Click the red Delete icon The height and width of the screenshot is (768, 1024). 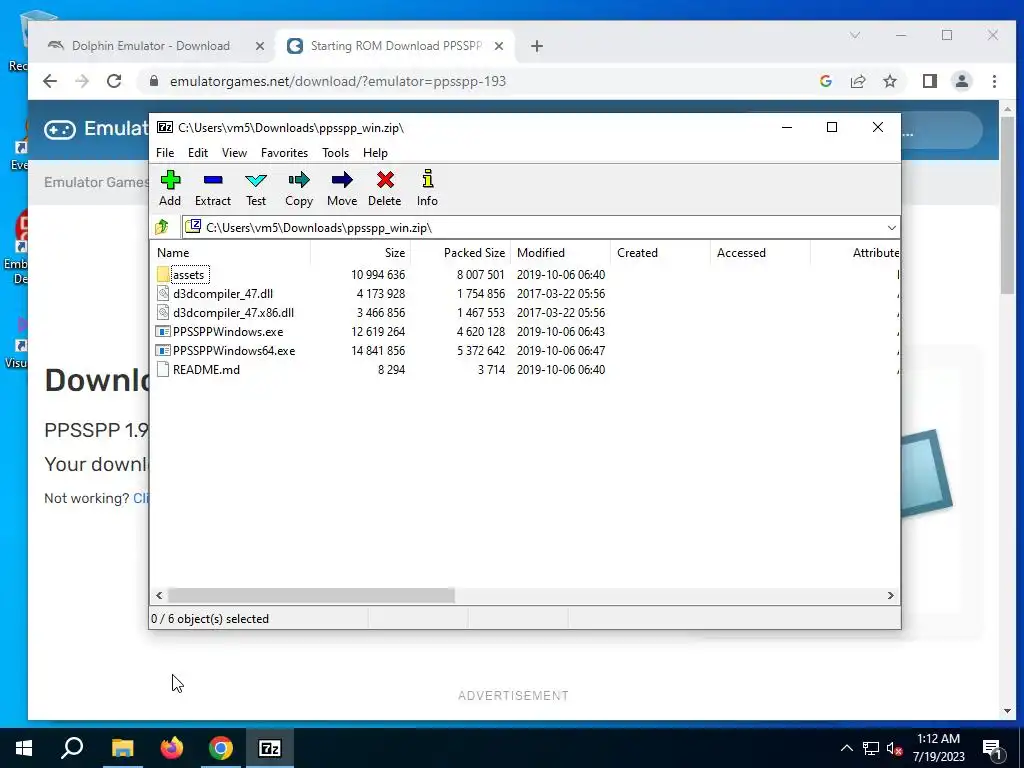tap(385, 189)
